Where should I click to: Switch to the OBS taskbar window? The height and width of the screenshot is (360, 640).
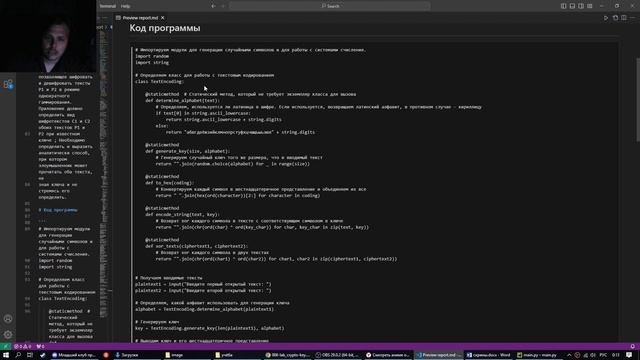coord(338,355)
